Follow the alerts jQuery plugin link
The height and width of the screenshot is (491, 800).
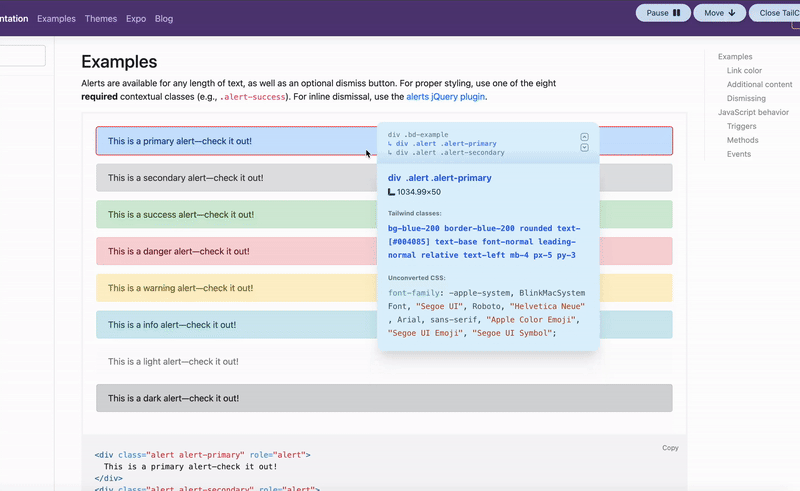445,97
